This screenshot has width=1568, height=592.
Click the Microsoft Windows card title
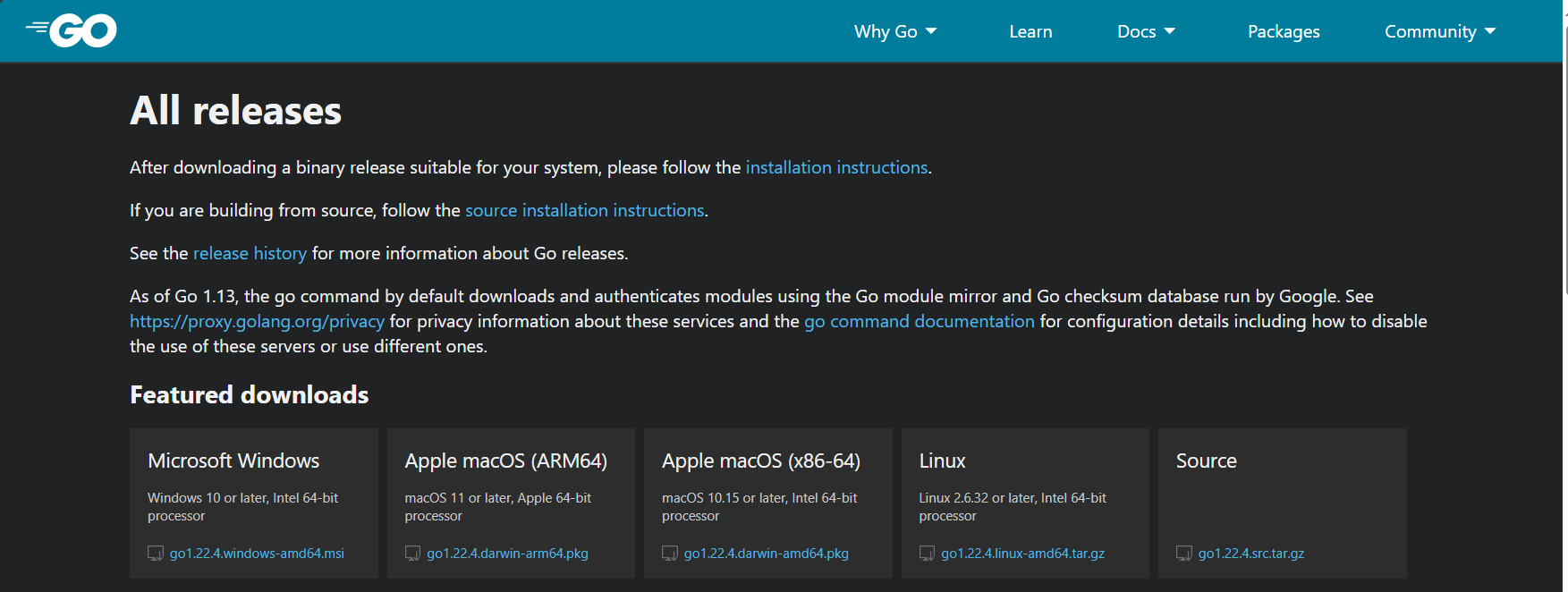(x=233, y=461)
